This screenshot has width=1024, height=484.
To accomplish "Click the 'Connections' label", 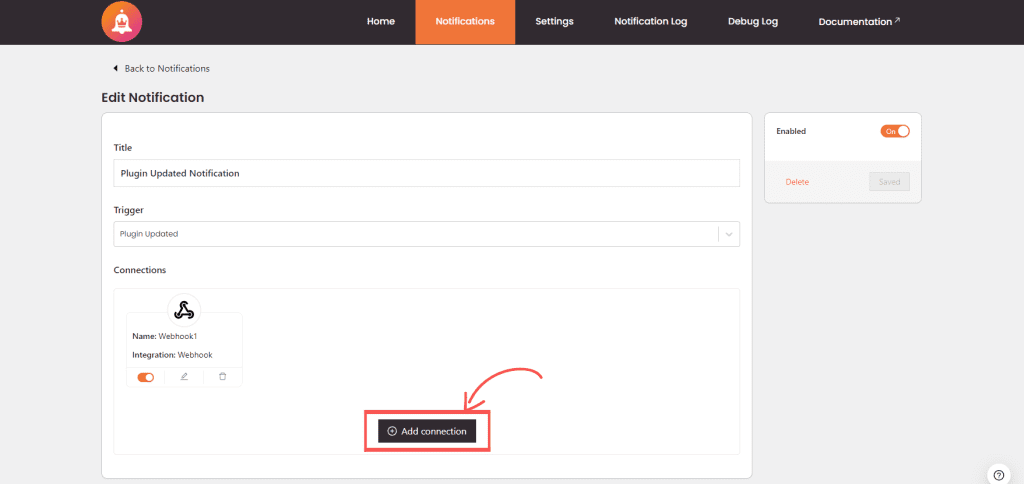I will coord(140,270).
